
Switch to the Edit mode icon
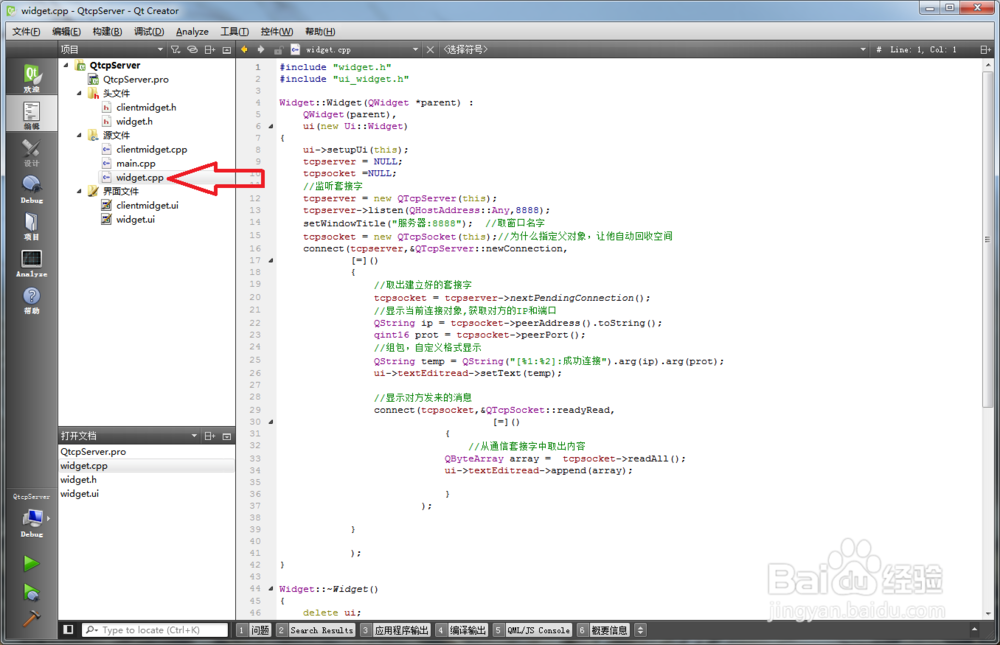[x=31, y=114]
